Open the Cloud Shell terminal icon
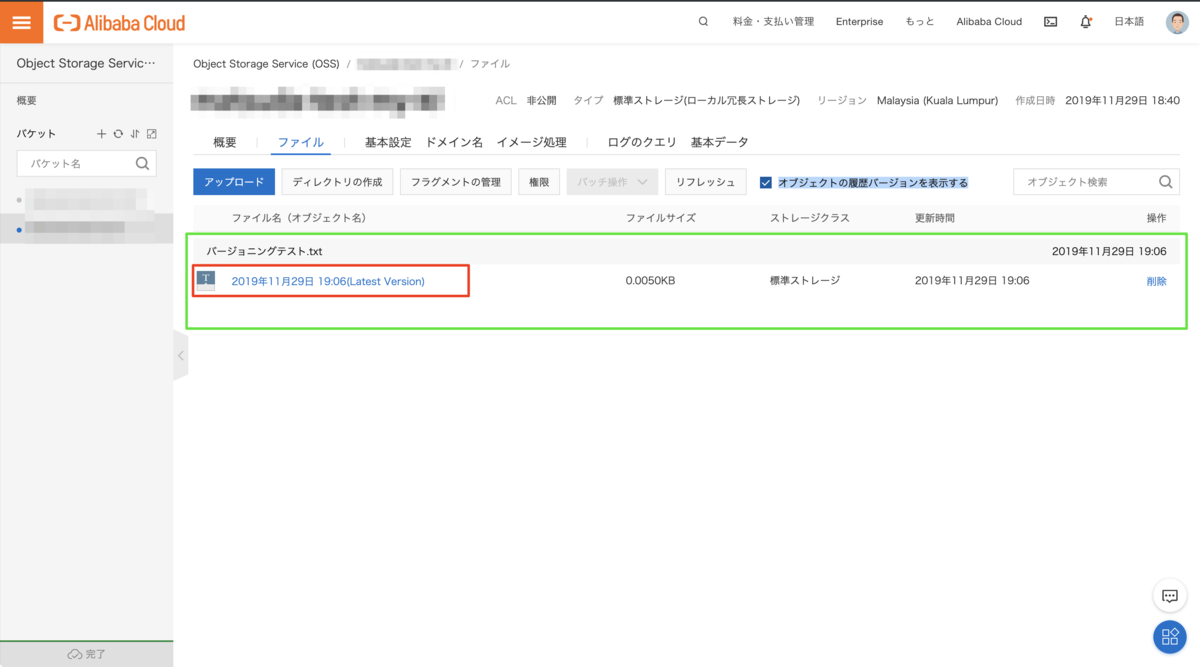 tap(1050, 21)
